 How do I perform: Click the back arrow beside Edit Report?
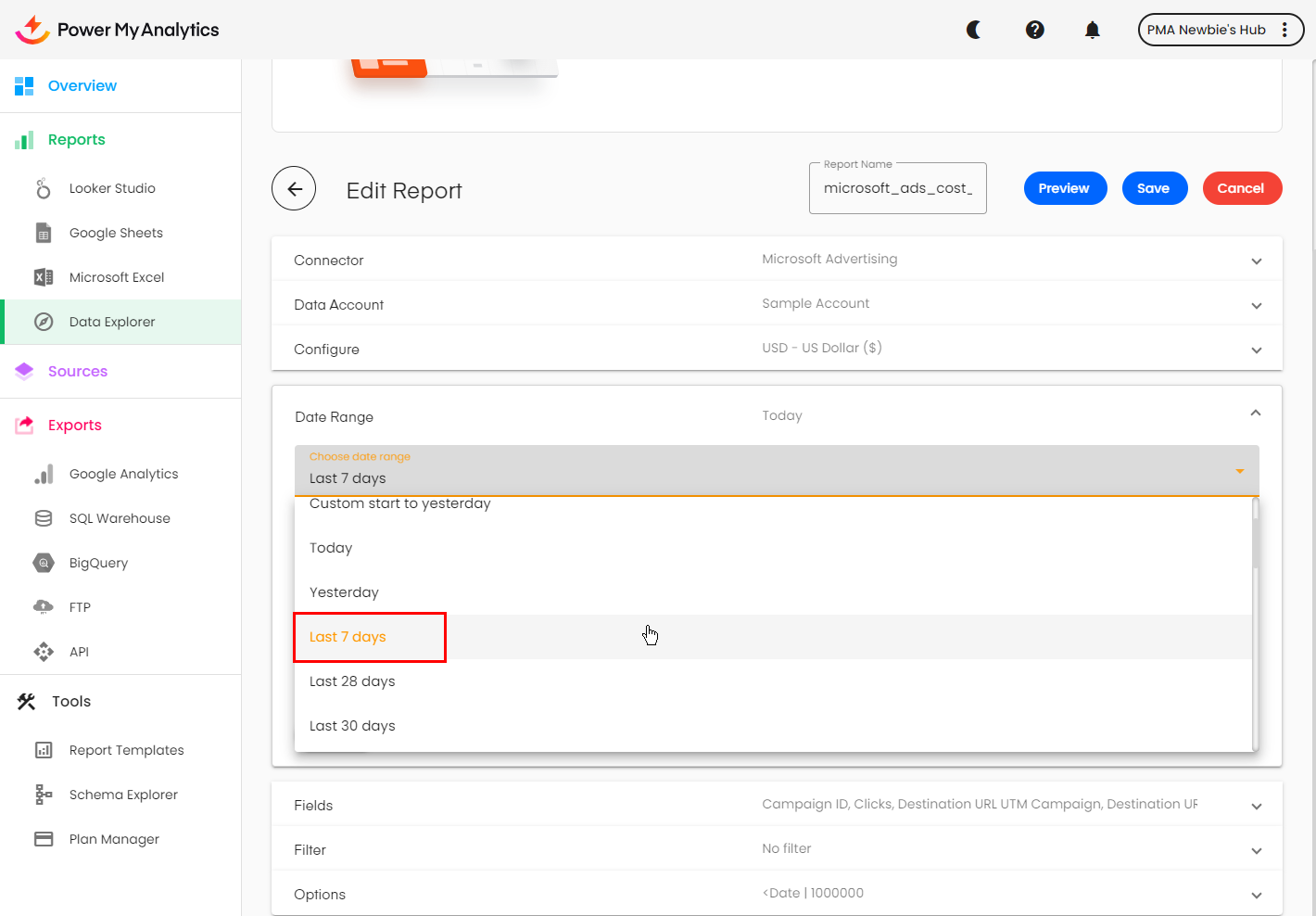click(x=294, y=189)
